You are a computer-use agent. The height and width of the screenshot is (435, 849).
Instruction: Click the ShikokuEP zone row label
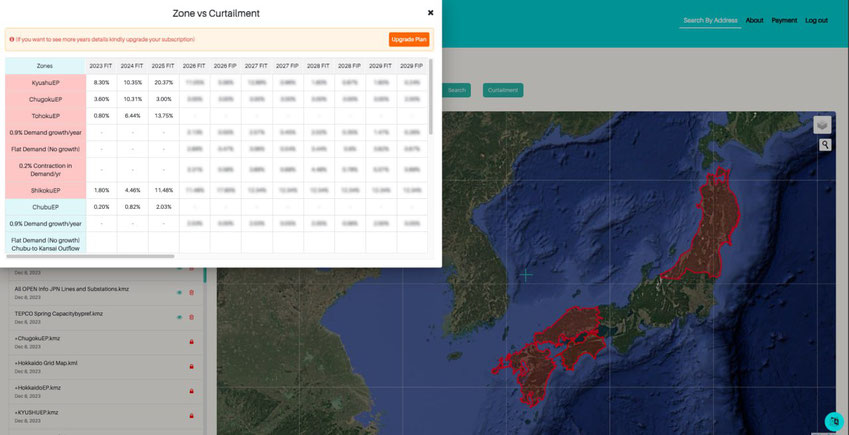(x=45, y=190)
